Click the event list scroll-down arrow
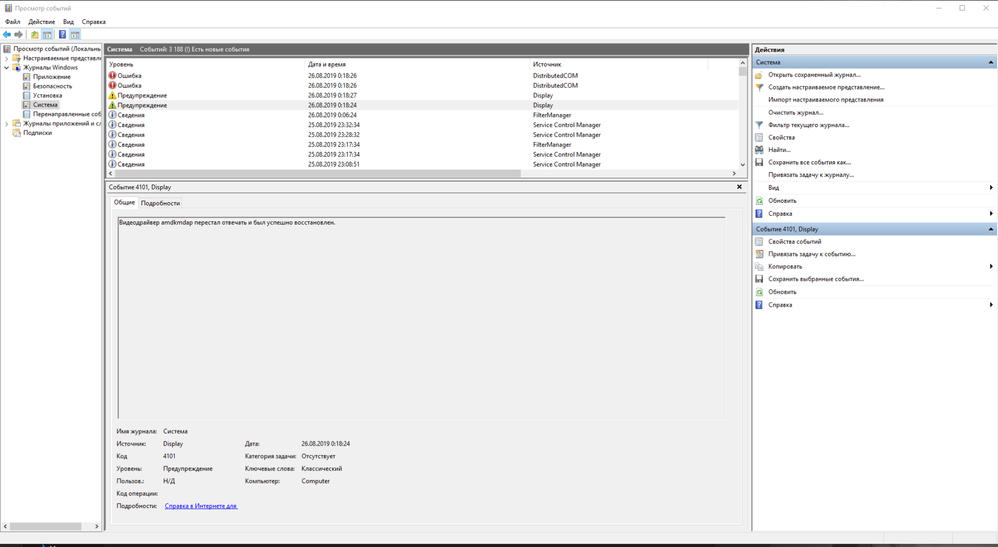The height and width of the screenshot is (547, 998). [743, 165]
